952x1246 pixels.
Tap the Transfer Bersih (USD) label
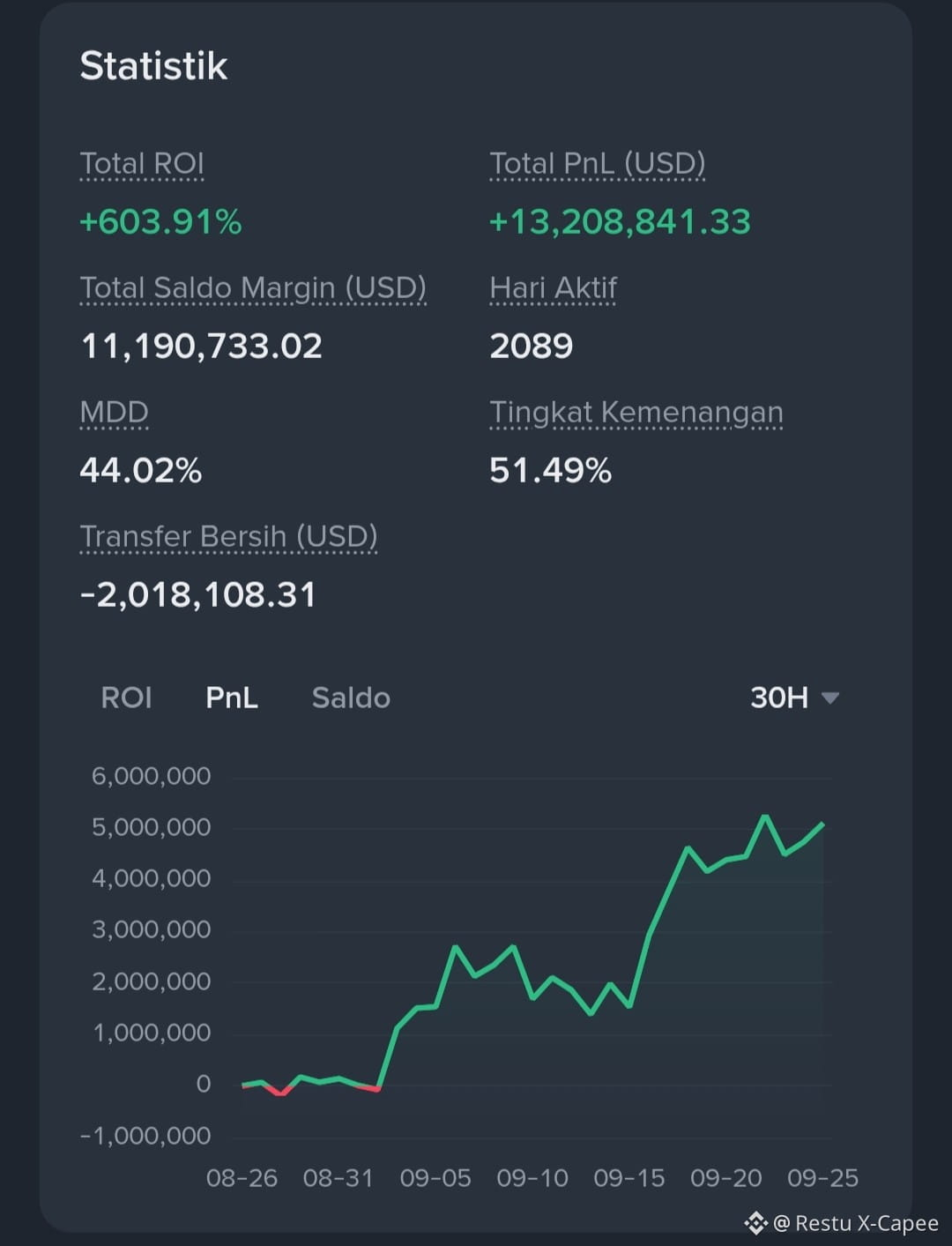pos(228,537)
